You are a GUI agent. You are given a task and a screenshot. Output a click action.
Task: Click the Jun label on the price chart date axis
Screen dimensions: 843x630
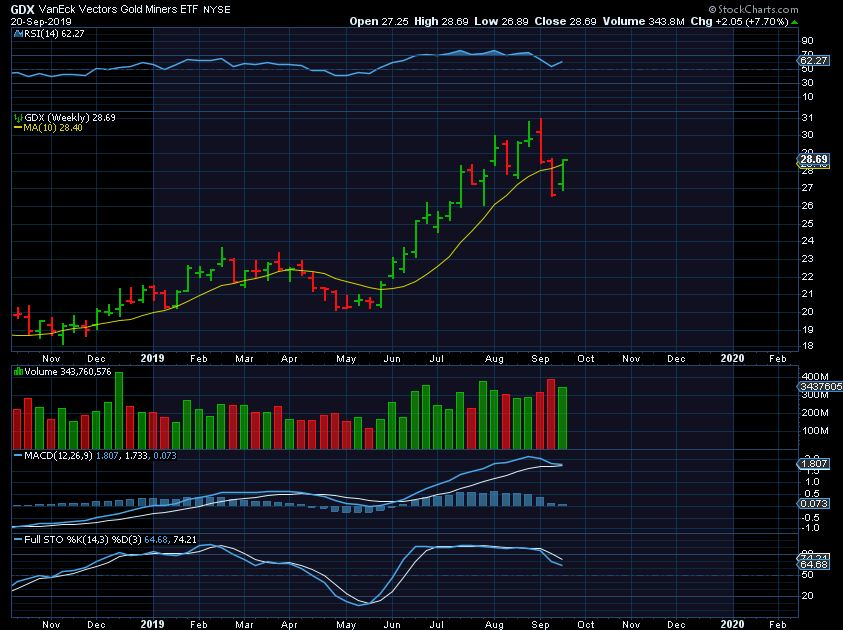point(392,359)
